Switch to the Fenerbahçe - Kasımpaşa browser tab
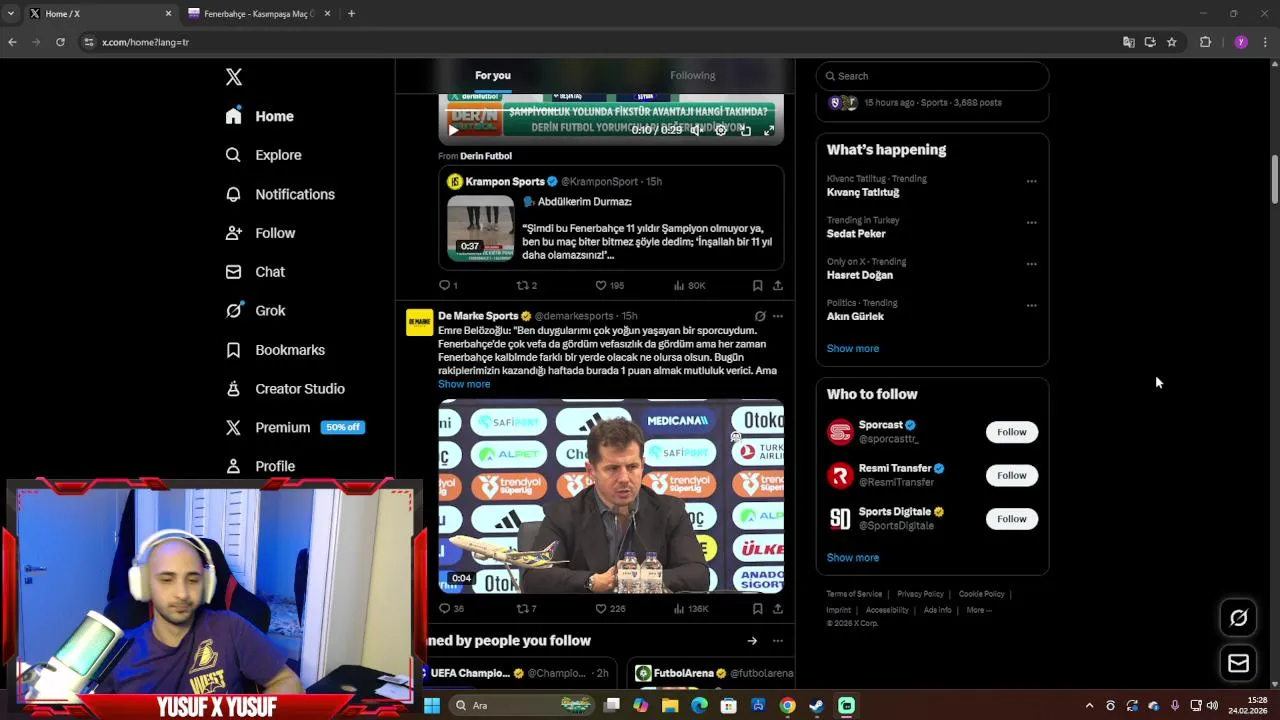Viewport: 1280px width, 720px height. [x=258, y=14]
